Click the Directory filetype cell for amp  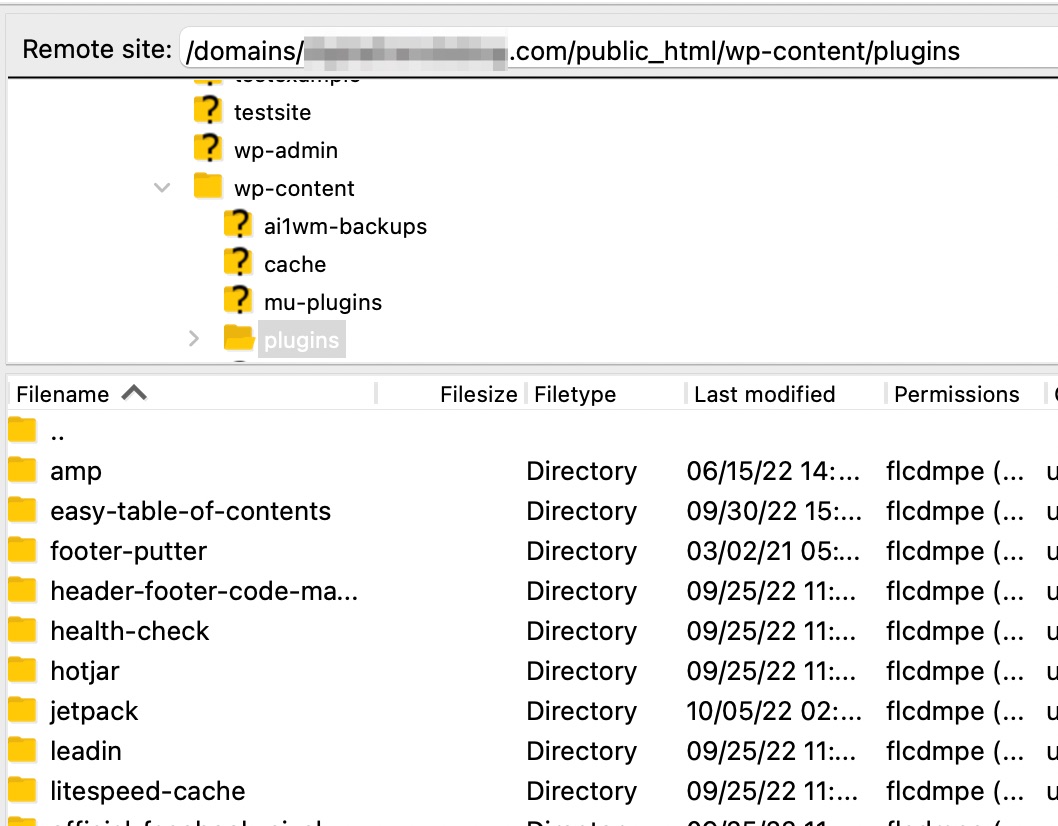click(x=582, y=471)
